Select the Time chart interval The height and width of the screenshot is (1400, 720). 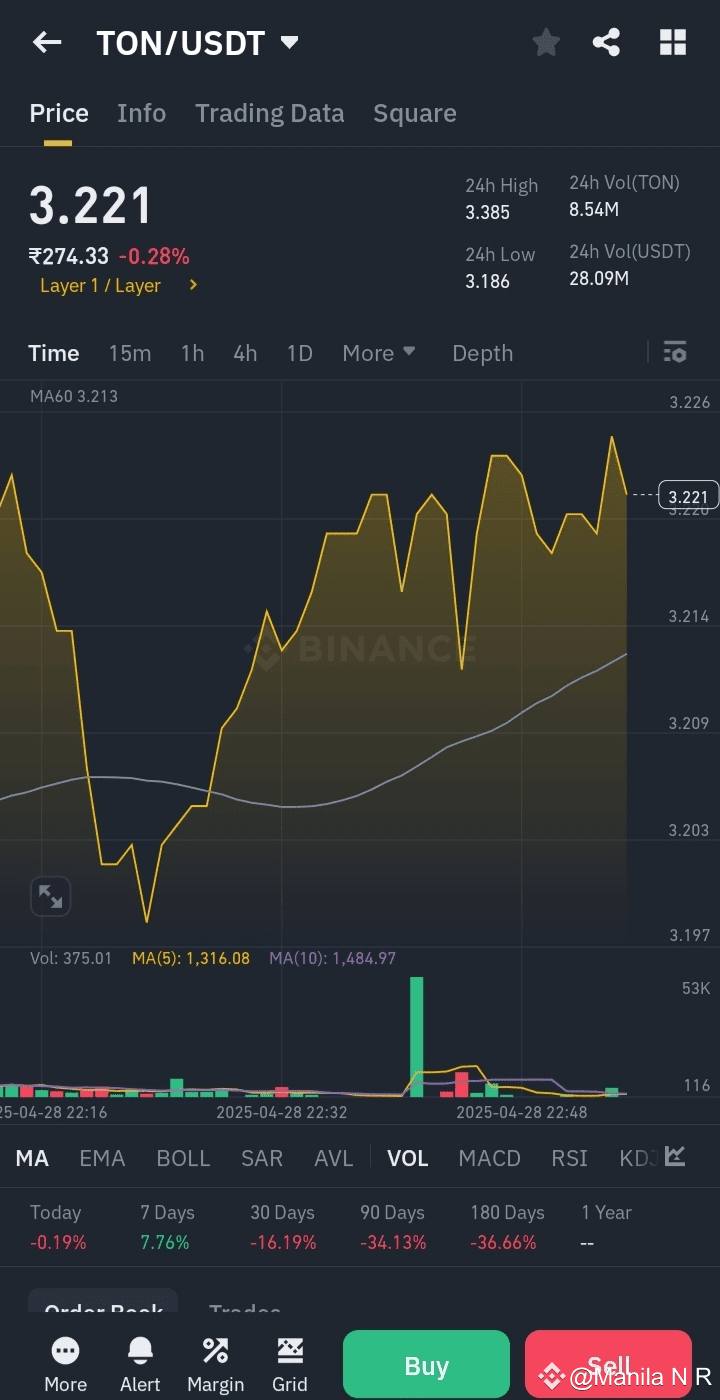click(54, 353)
